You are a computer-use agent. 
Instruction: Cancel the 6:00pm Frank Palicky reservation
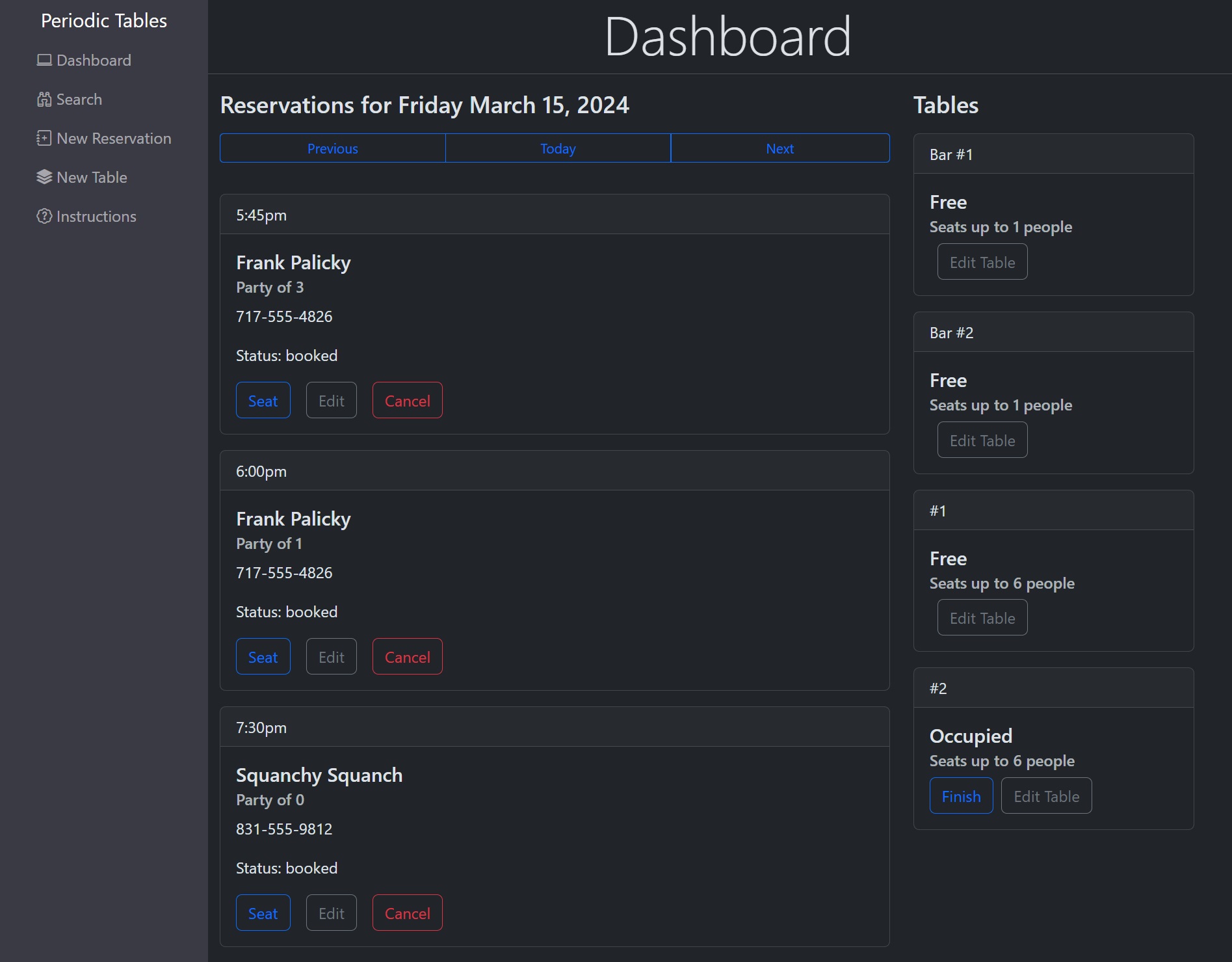click(x=407, y=657)
